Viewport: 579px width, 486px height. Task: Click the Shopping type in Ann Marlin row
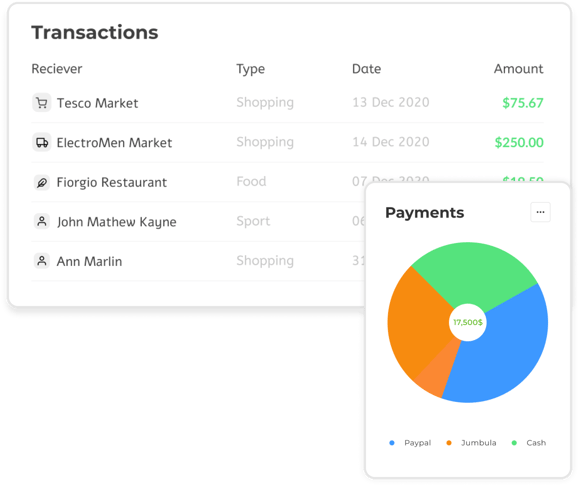click(265, 261)
